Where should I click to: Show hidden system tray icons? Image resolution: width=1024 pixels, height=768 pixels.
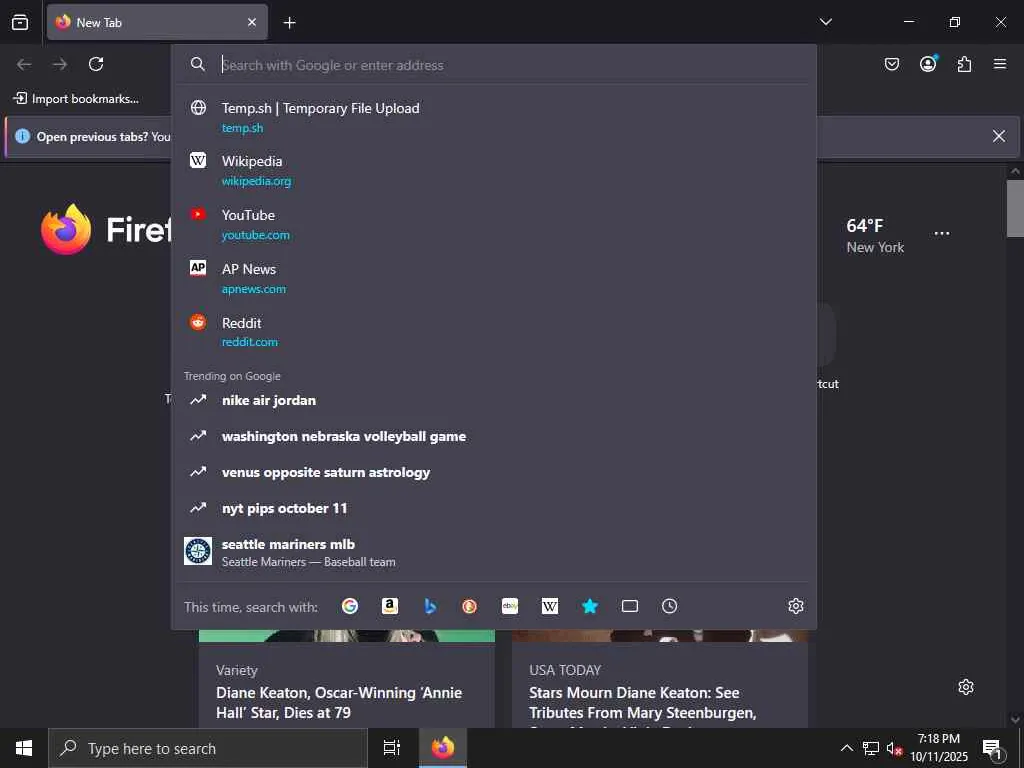pyautogui.click(x=846, y=748)
